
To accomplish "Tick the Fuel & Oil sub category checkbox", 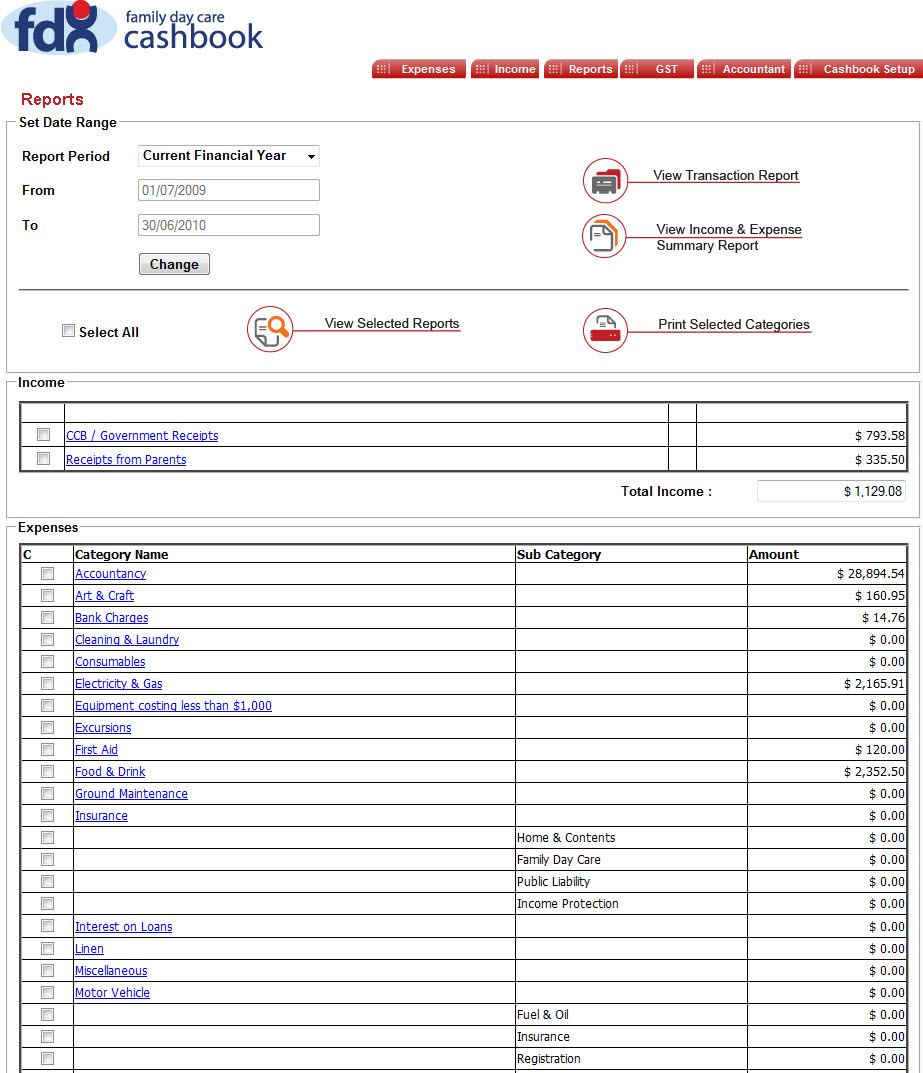I will [x=47, y=1014].
